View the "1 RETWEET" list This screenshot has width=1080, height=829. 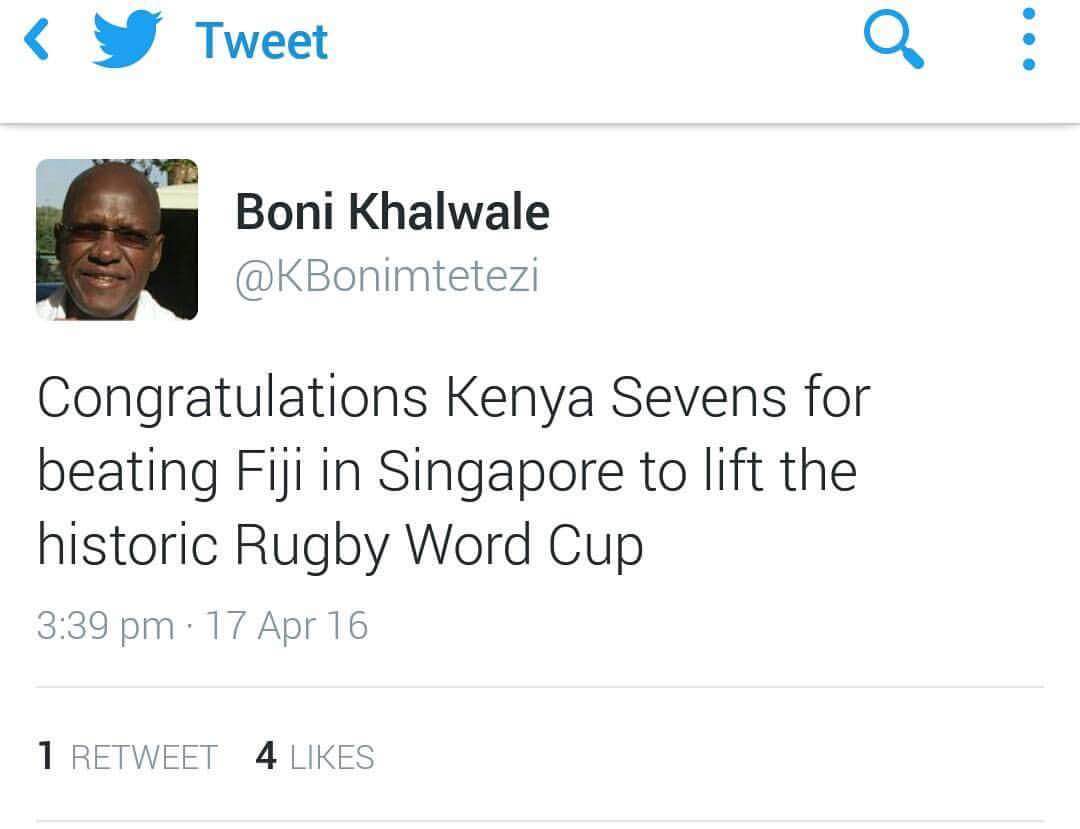point(127,757)
